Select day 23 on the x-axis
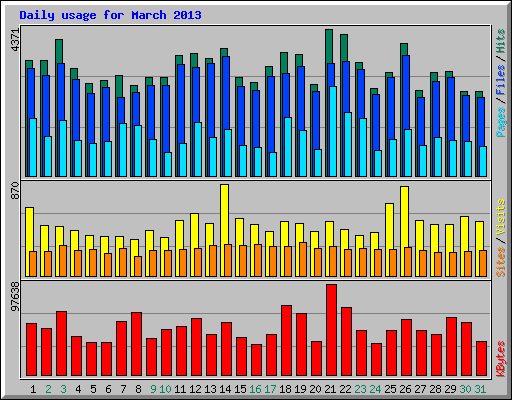 360,389
